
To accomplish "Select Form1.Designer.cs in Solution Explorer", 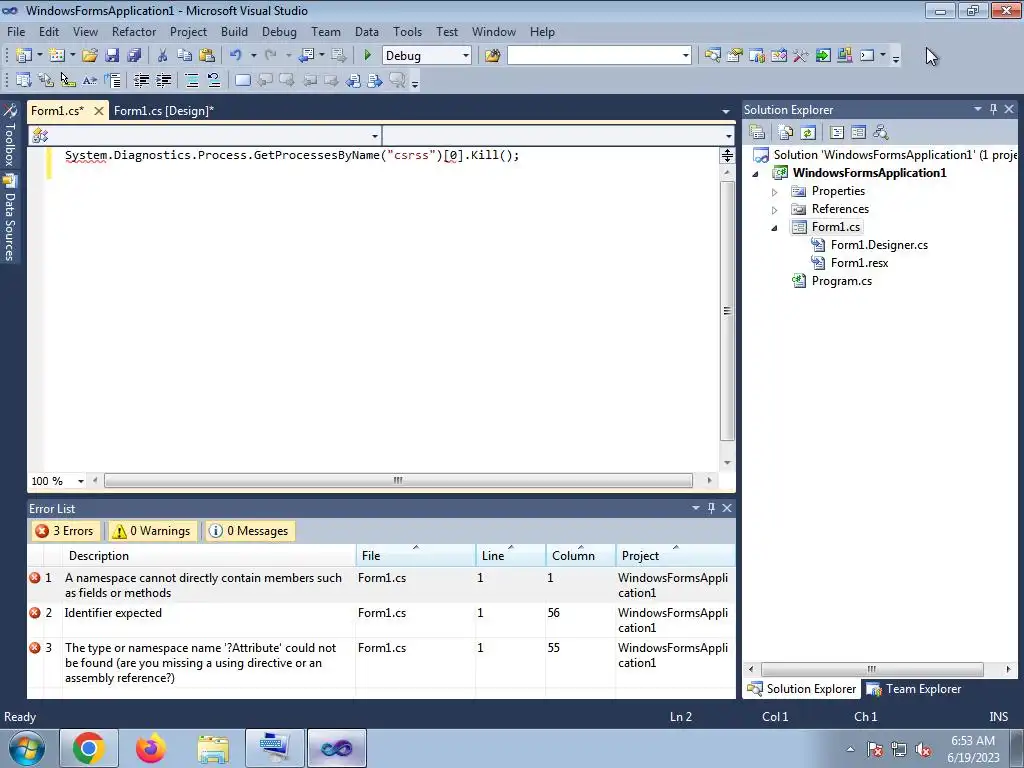I will point(879,245).
